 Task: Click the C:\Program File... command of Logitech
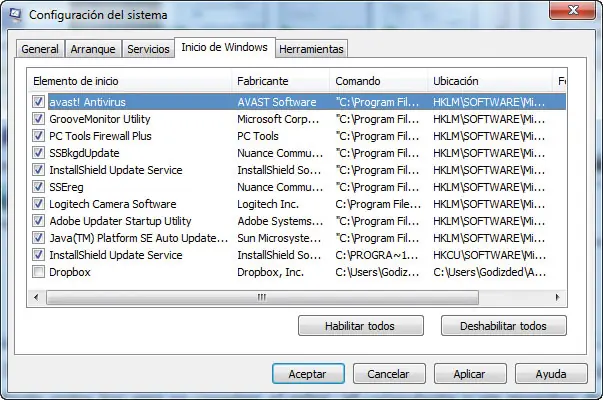(x=378, y=204)
